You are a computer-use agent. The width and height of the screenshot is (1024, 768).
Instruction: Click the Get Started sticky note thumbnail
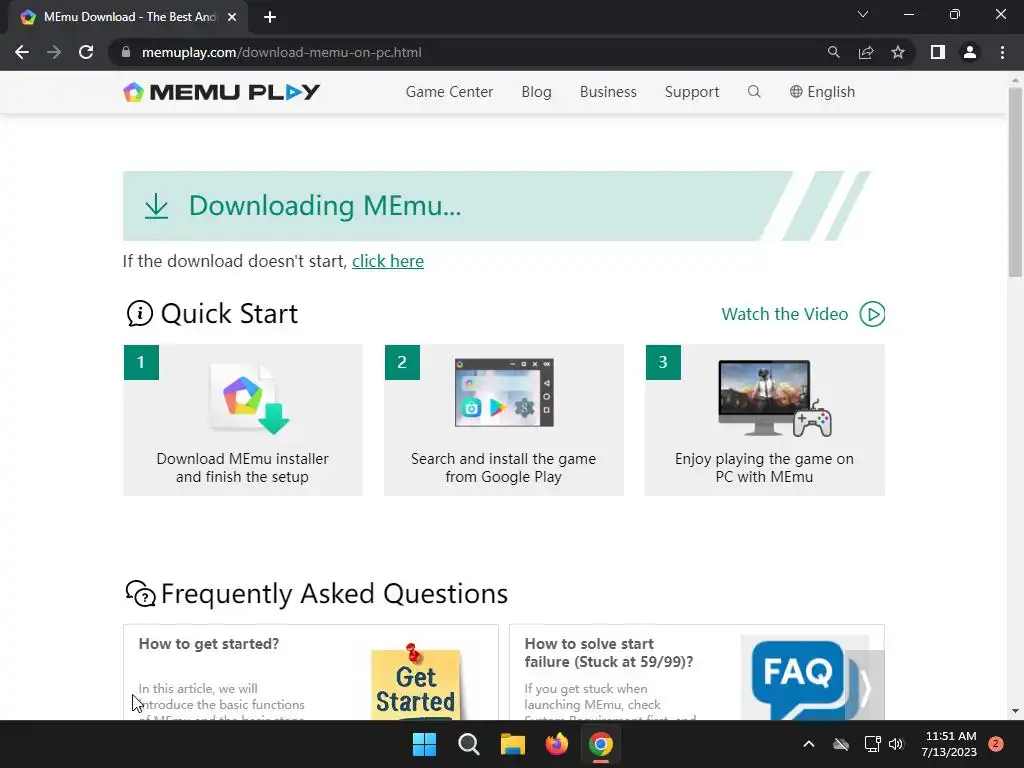(x=415, y=683)
